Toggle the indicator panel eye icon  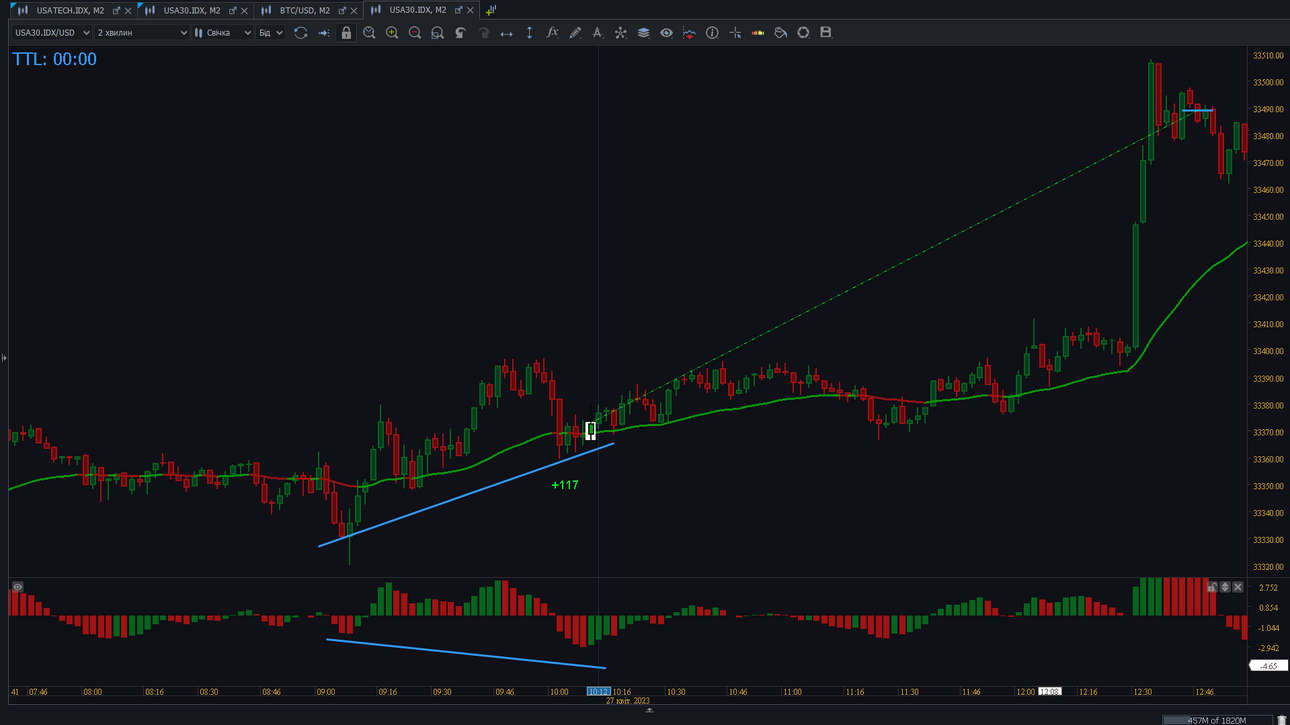tap(18, 587)
